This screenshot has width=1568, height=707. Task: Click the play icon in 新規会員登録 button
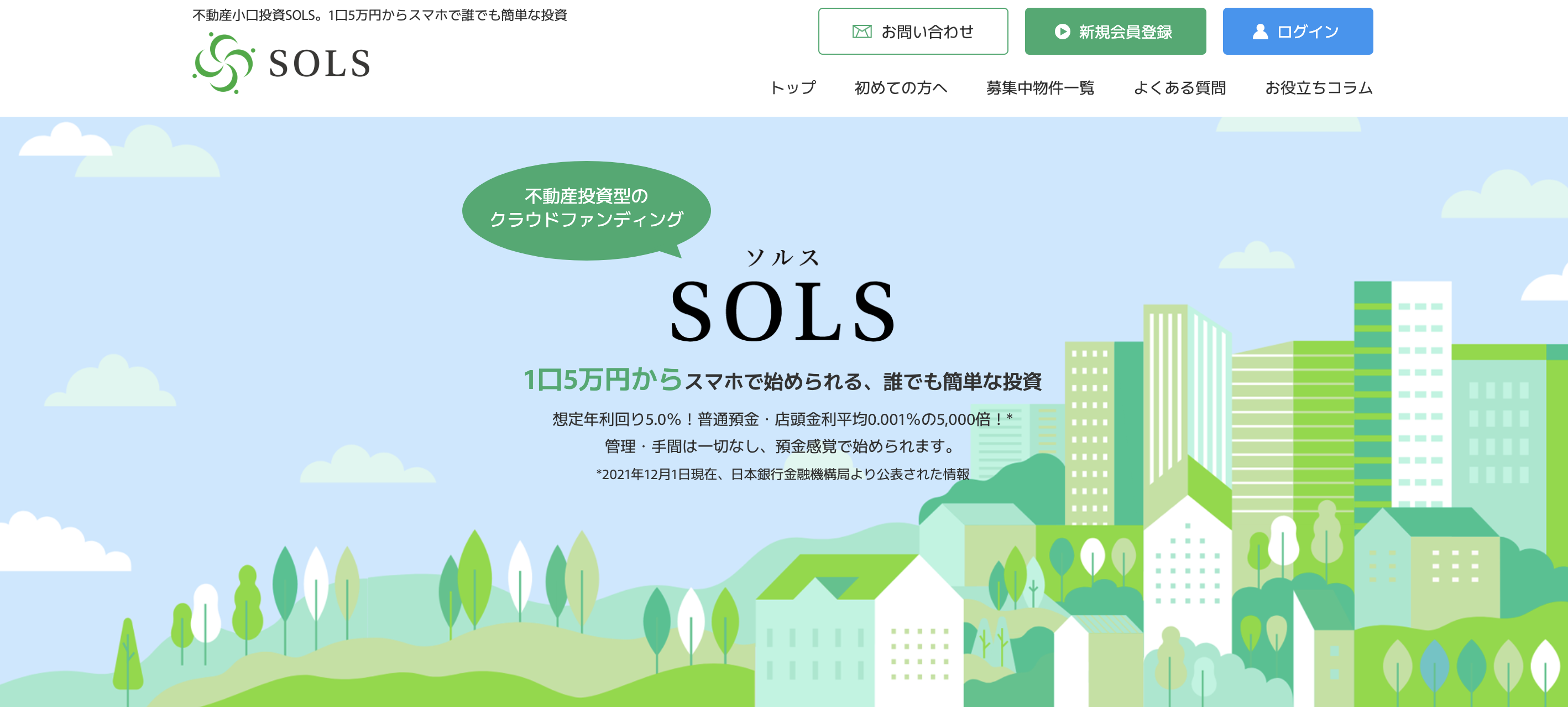click(x=1062, y=32)
